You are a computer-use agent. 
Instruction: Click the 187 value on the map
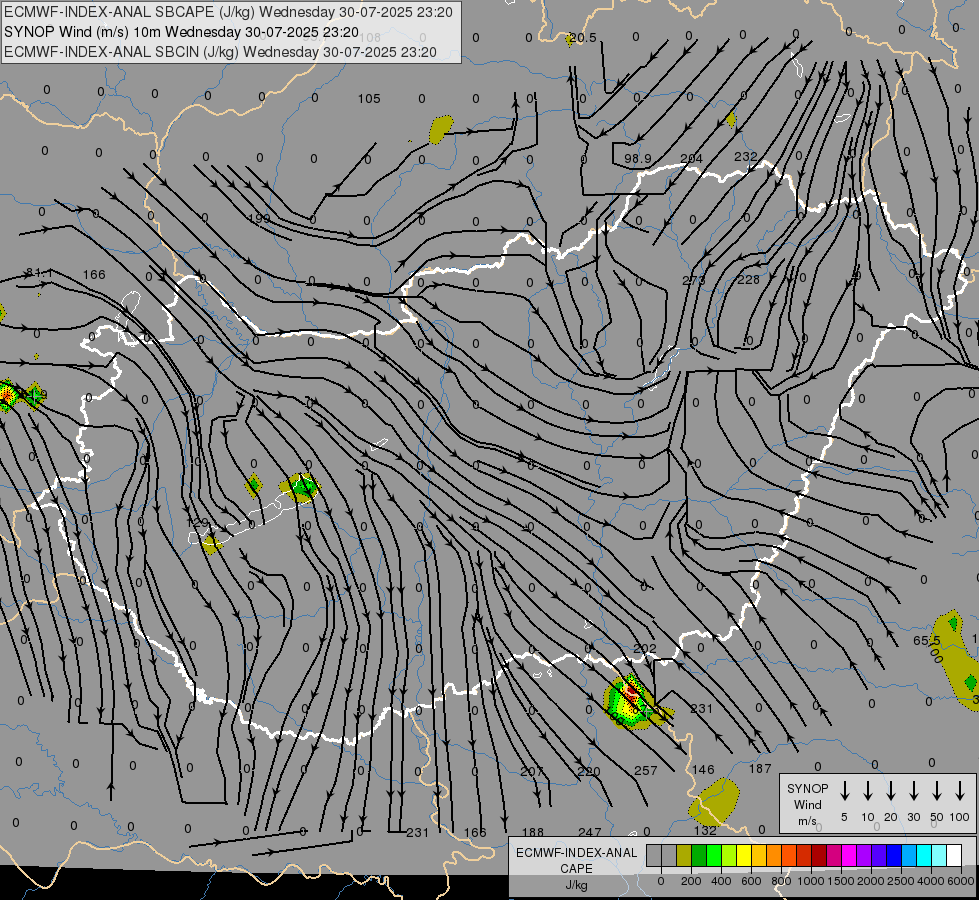click(x=760, y=769)
